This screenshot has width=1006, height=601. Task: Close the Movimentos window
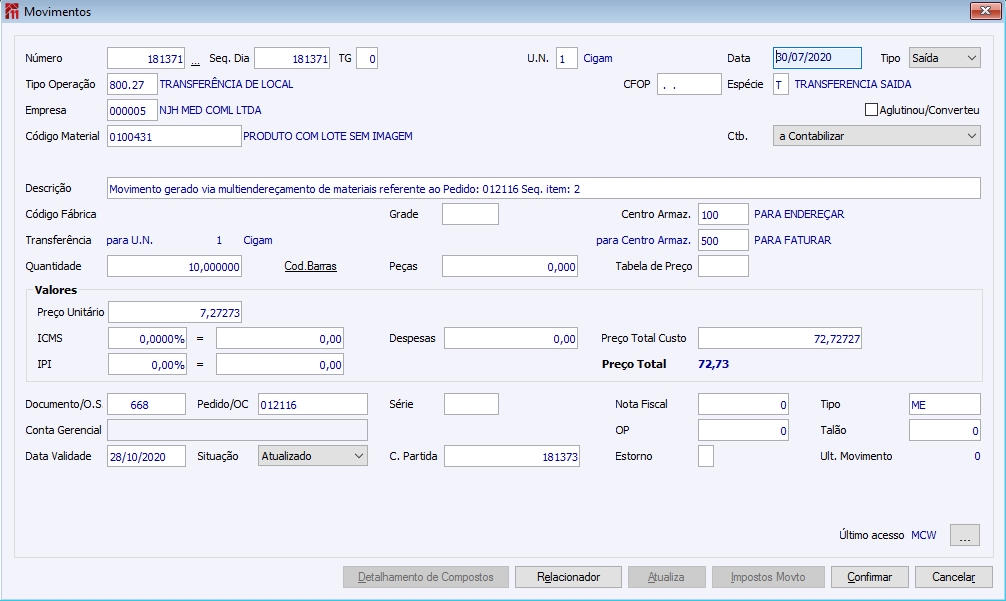pos(985,11)
